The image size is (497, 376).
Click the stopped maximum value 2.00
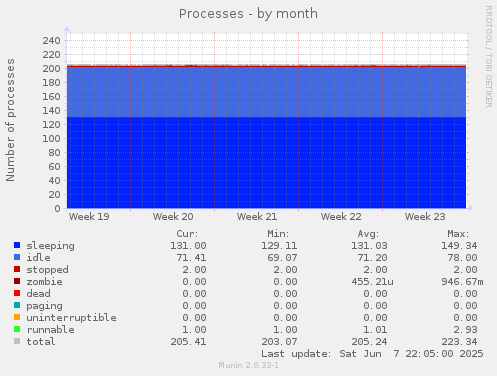point(465,270)
